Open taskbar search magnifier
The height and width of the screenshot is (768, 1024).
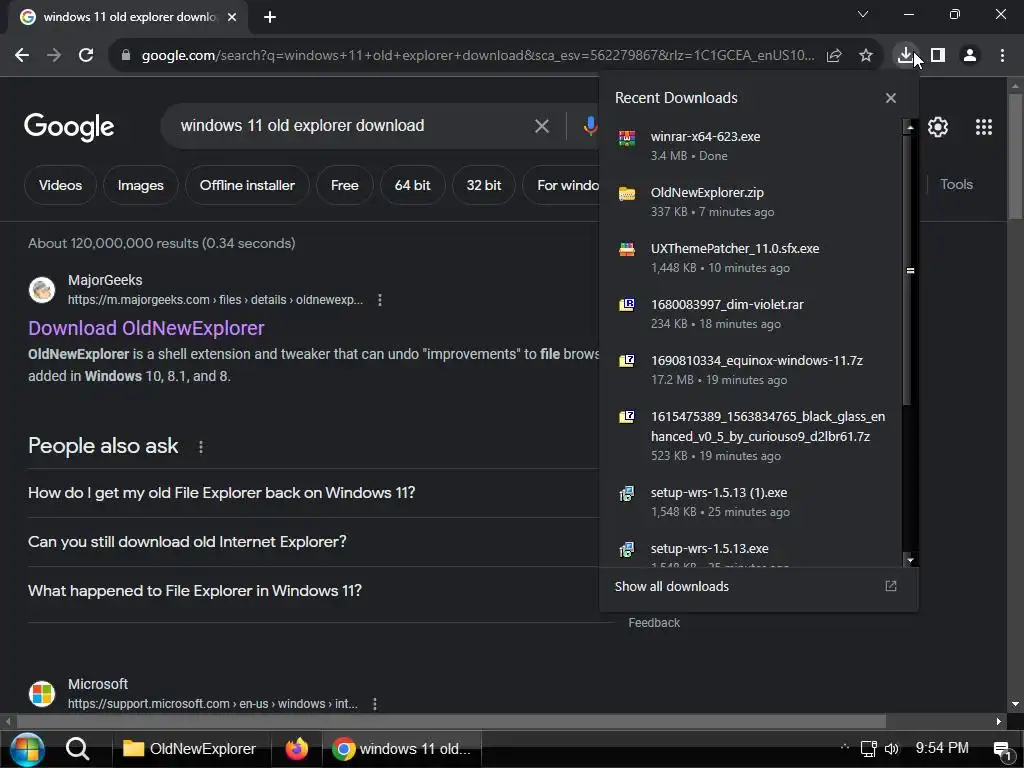click(x=78, y=749)
